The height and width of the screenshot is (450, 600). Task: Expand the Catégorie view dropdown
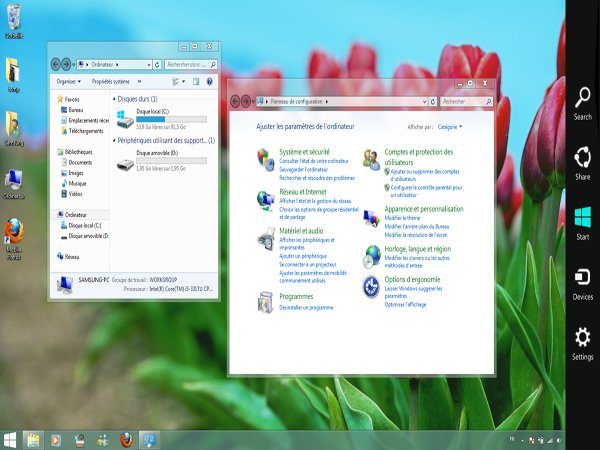(450, 127)
